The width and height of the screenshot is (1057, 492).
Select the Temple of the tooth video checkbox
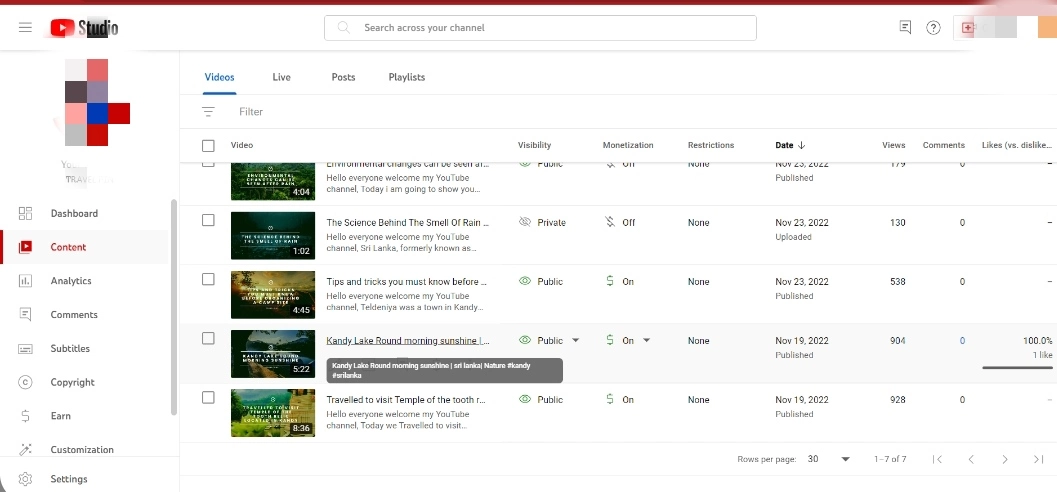[208, 398]
